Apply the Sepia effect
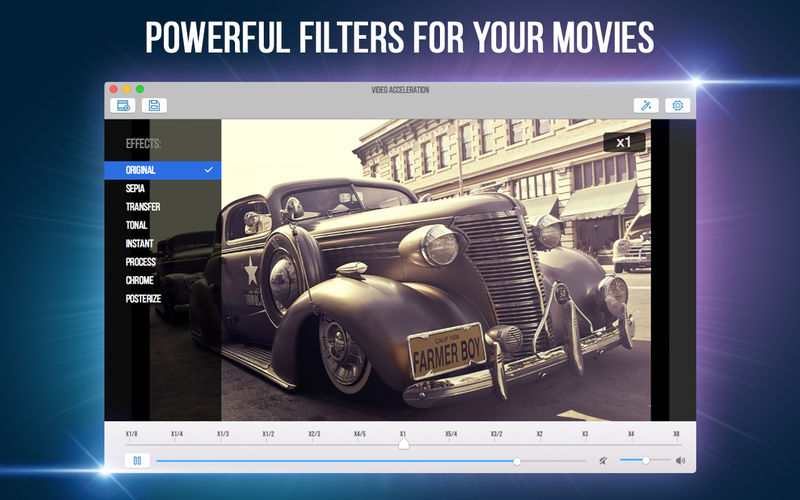The width and height of the screenshot is (800, 500). pos(135,188)
